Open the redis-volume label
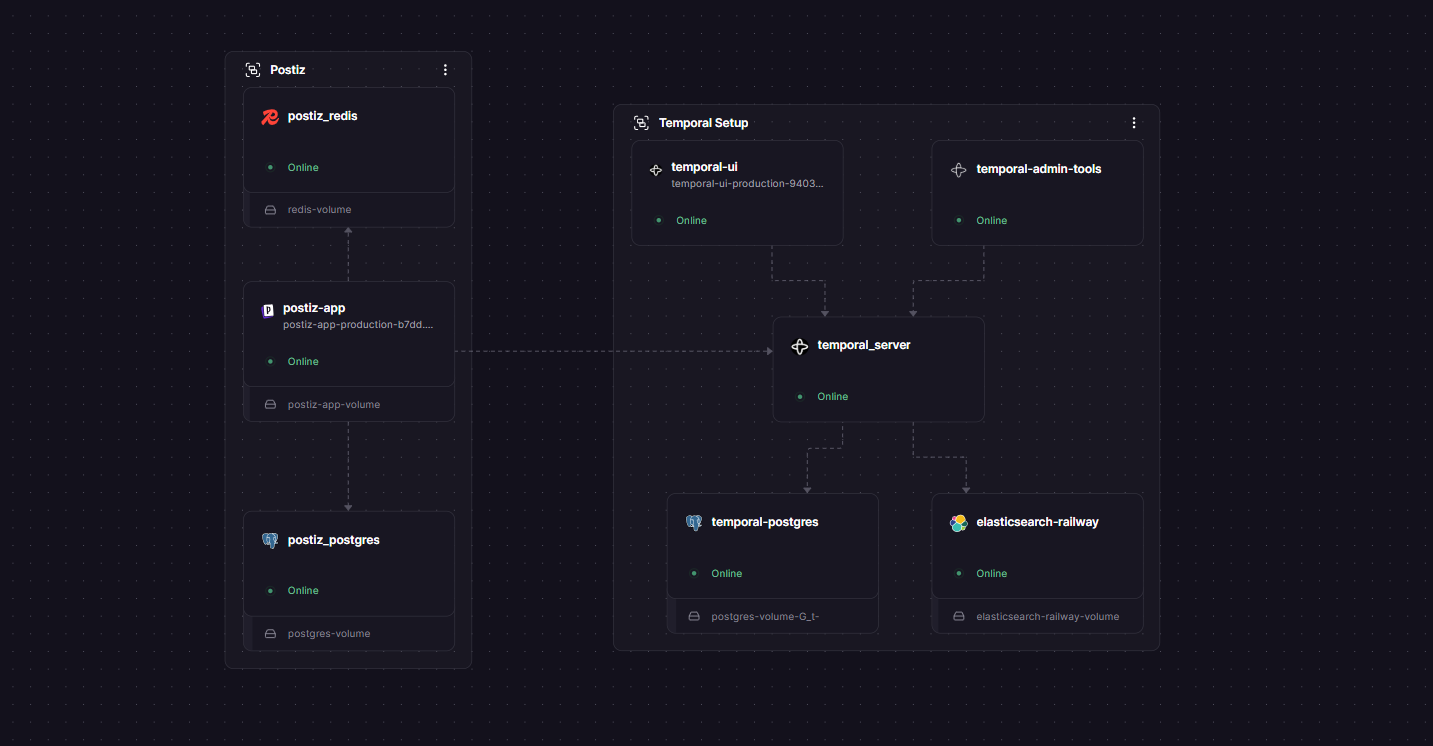 coord(319,210)
